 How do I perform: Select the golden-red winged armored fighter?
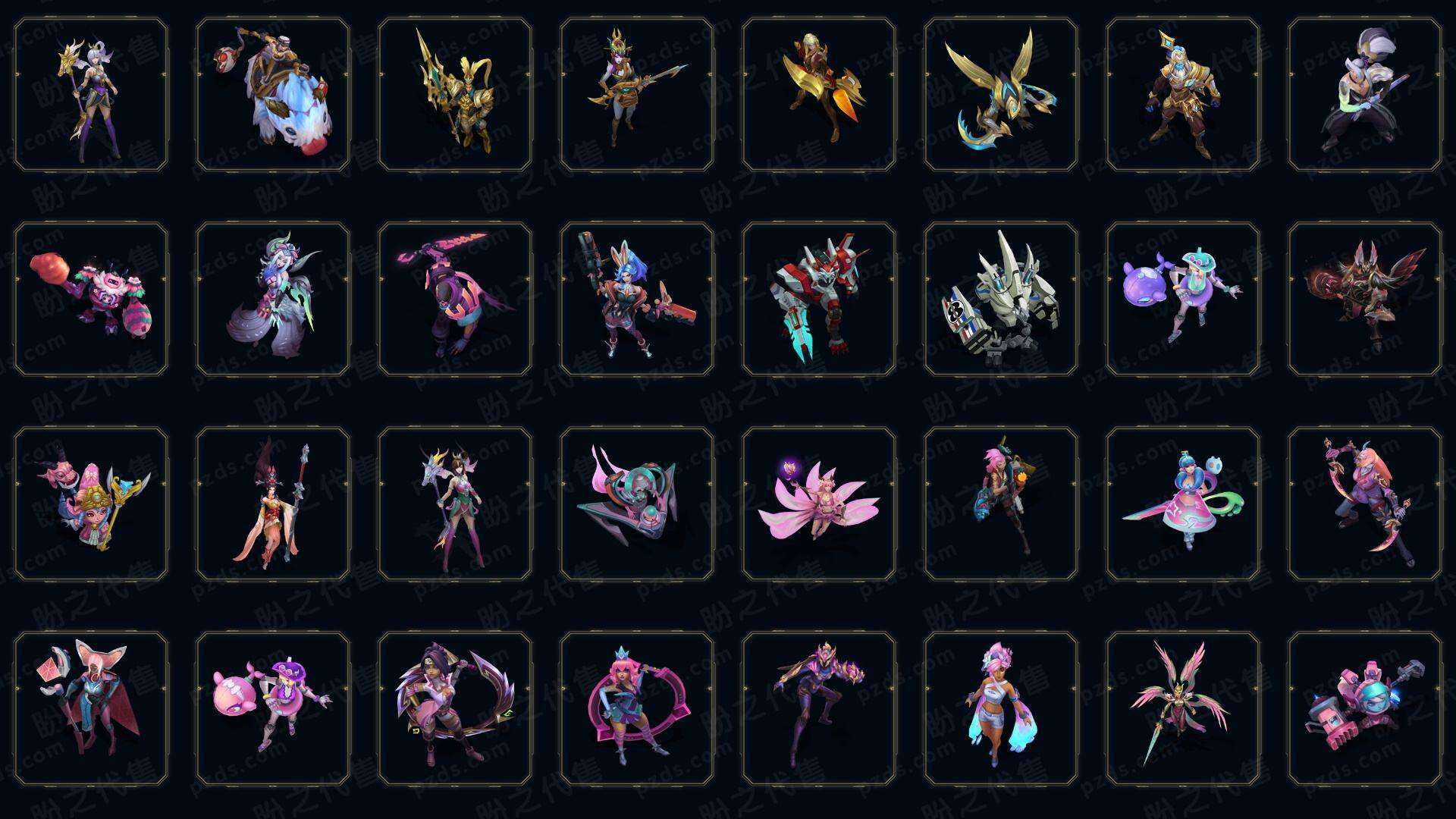[x=819, y=95]
